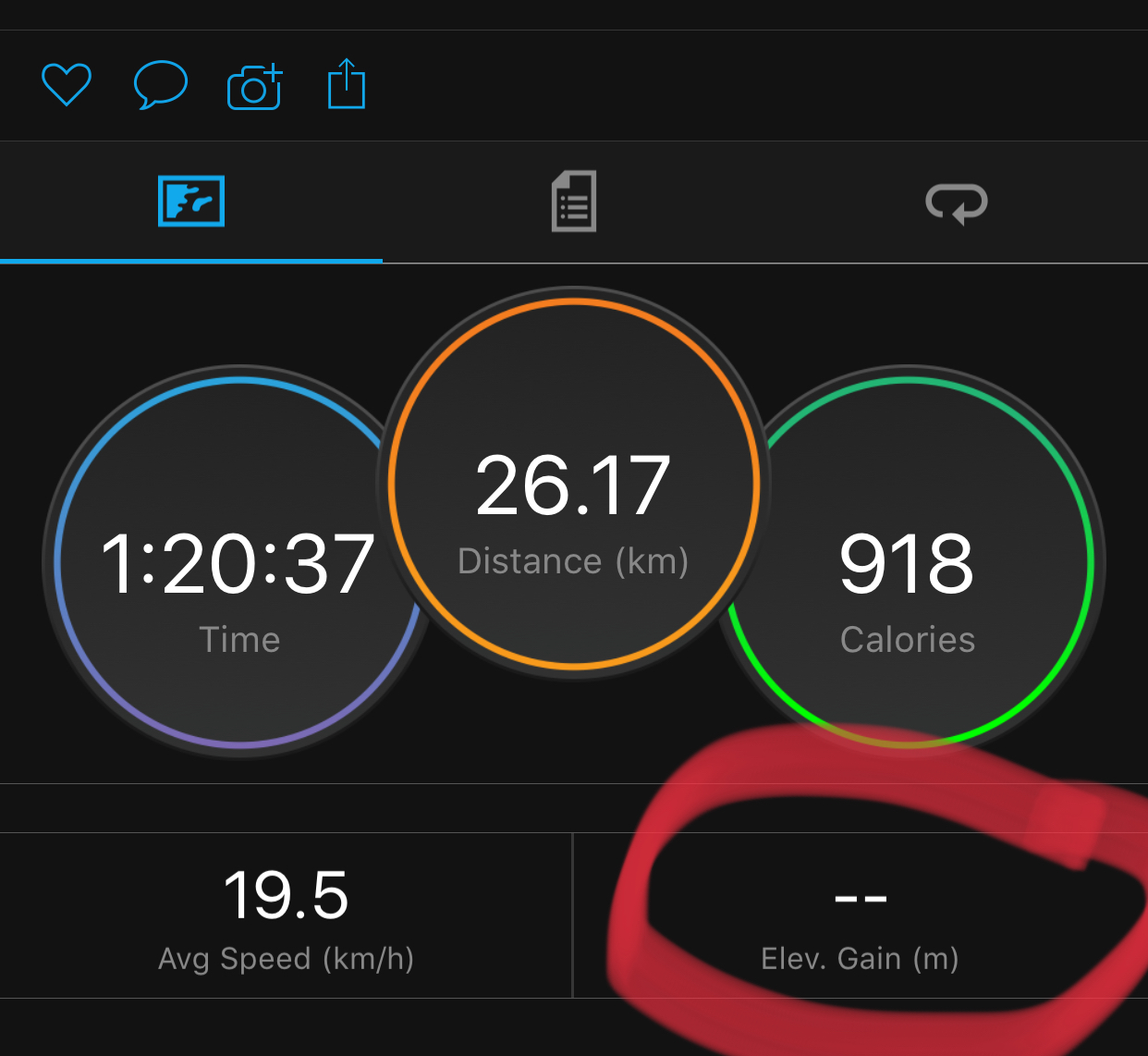Image resolution: width=1148 pixels, height=1056 pixels.
Task: Tap the elevation dashes value
Action: (x=861, y=898)
